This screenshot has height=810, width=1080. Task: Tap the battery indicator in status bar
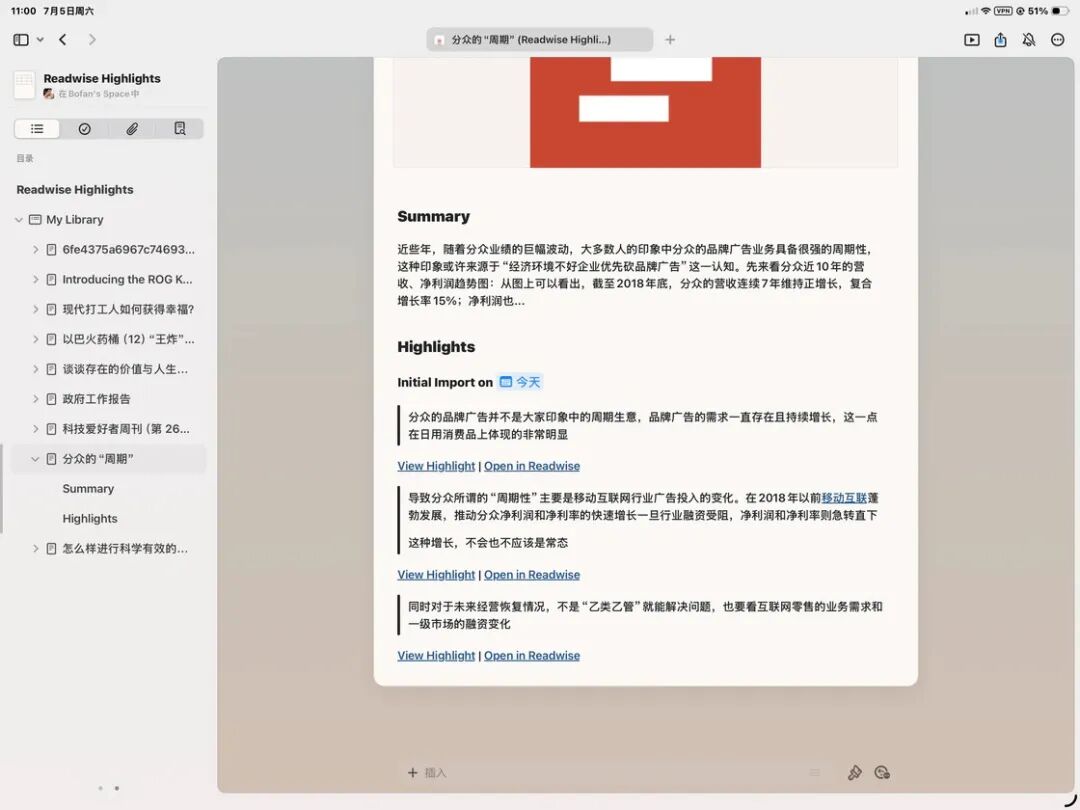(x=1059, y=11)
